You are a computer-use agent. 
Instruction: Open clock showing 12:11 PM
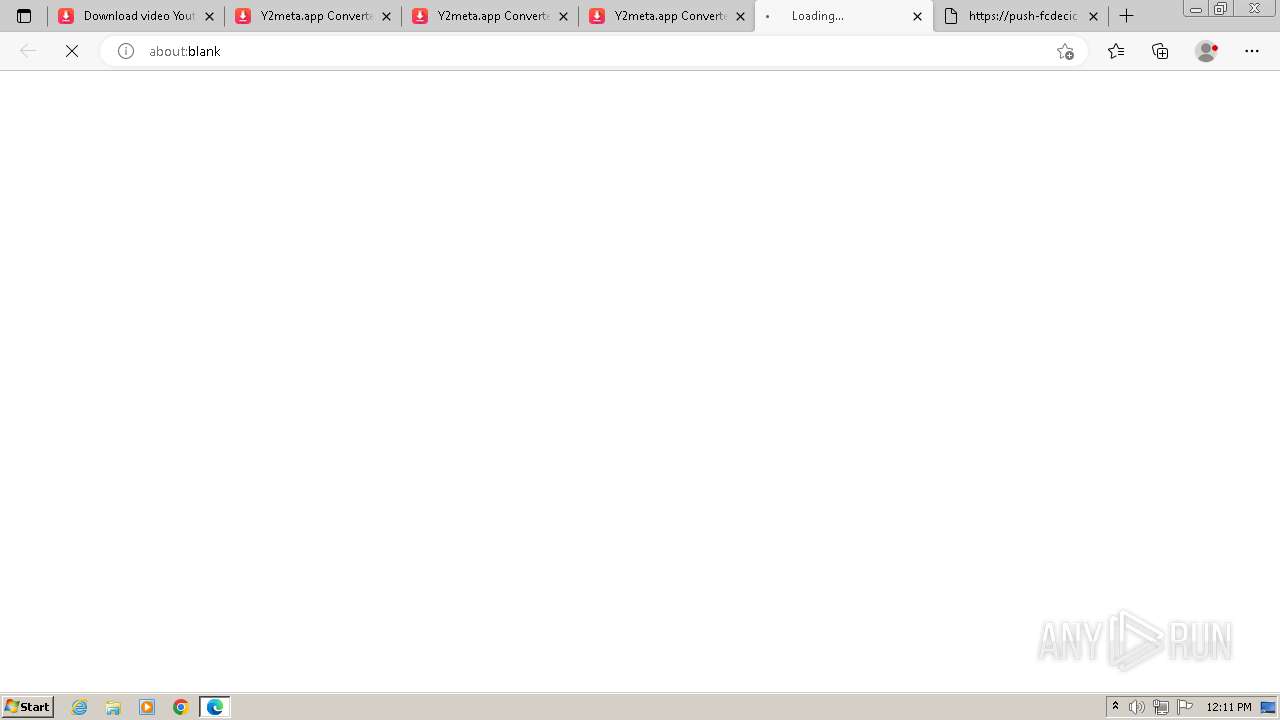point(1229,707)
